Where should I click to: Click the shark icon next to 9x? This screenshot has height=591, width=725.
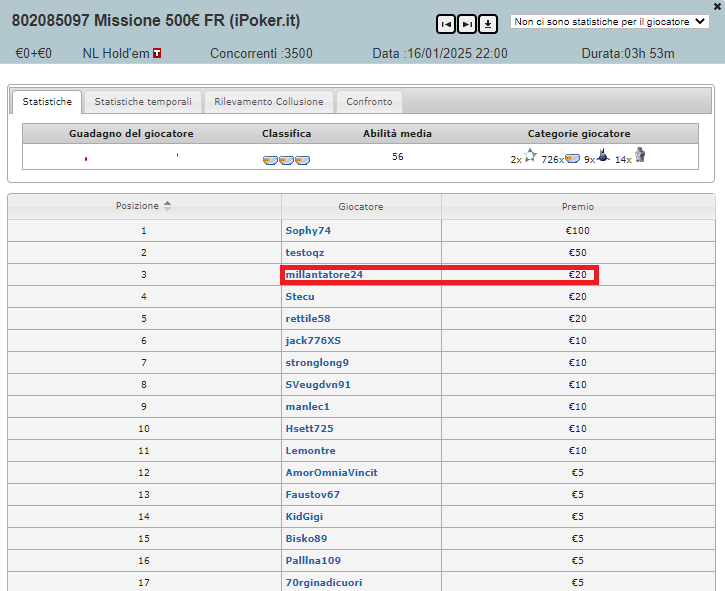click(x=603, y=155)
